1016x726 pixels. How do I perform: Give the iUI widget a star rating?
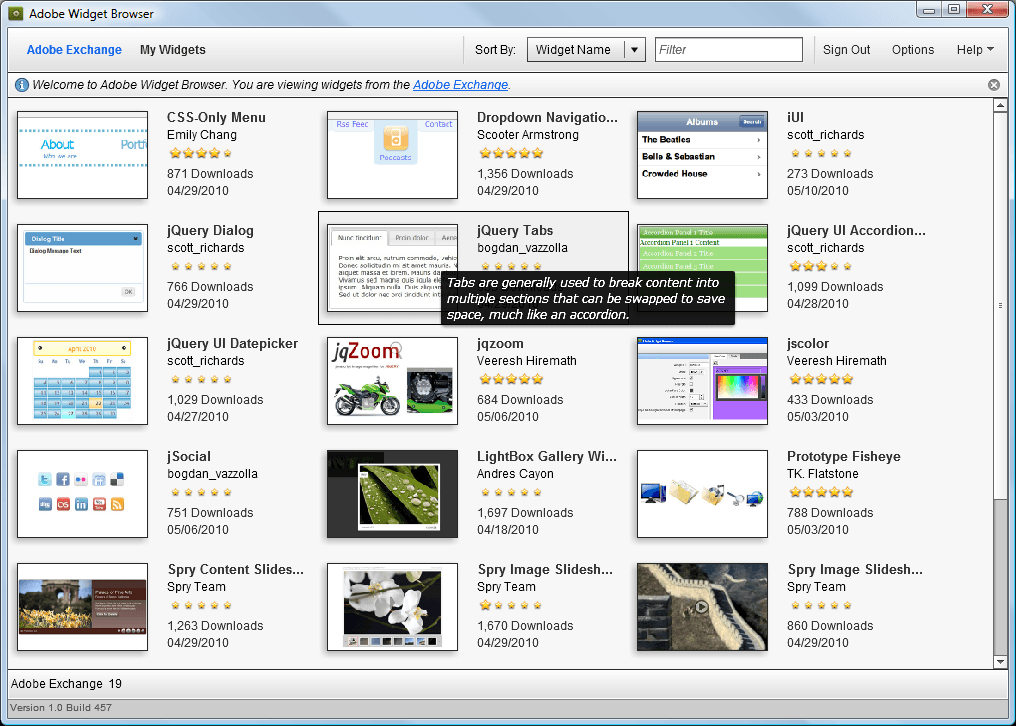pos(821,153)
